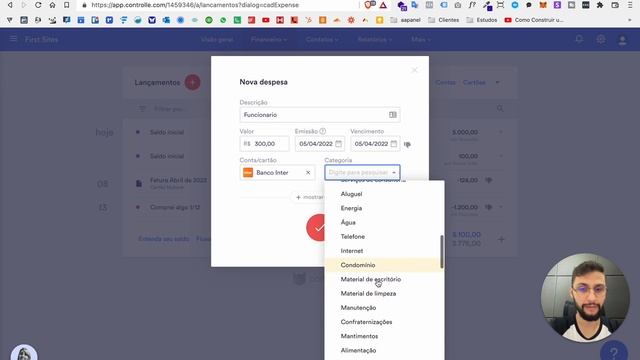Choose Manutenção from the dropdown
Viewport: 640px width, 360px height.
[x=358, y=308]
